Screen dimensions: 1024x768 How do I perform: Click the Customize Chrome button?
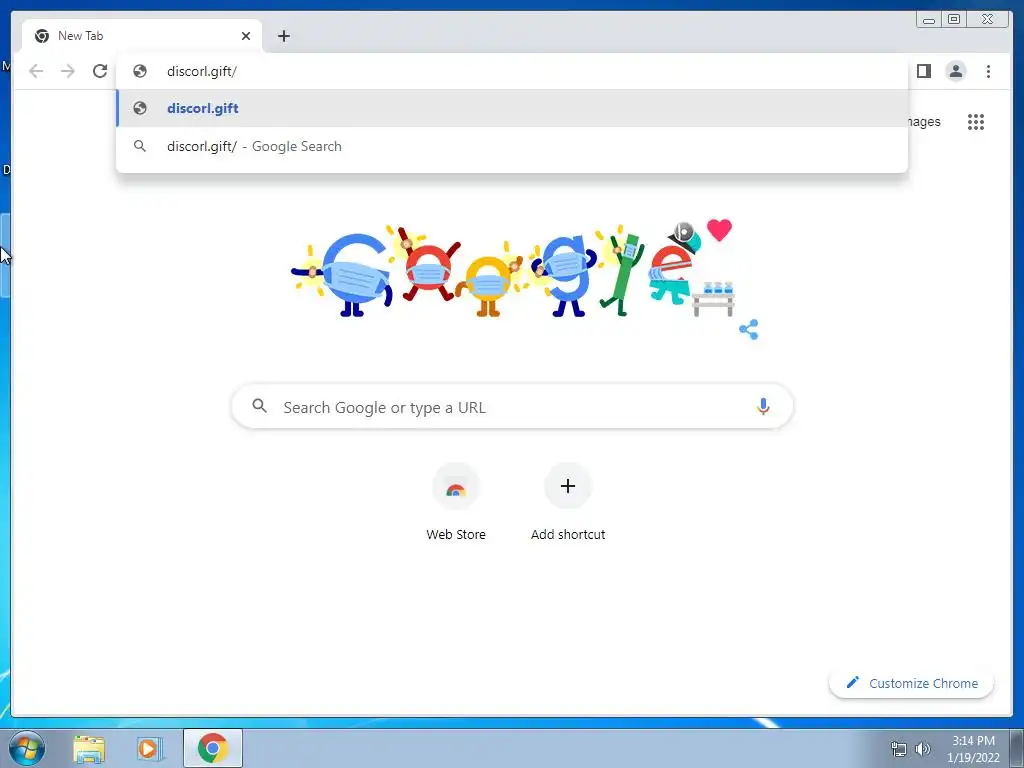pyautogui.click(x=911, y=683)
